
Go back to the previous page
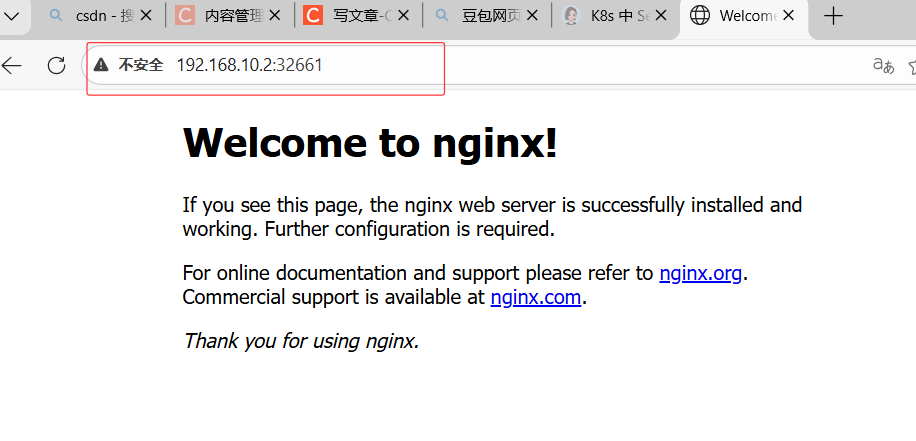pyautogui.click(x=12, y=65)
